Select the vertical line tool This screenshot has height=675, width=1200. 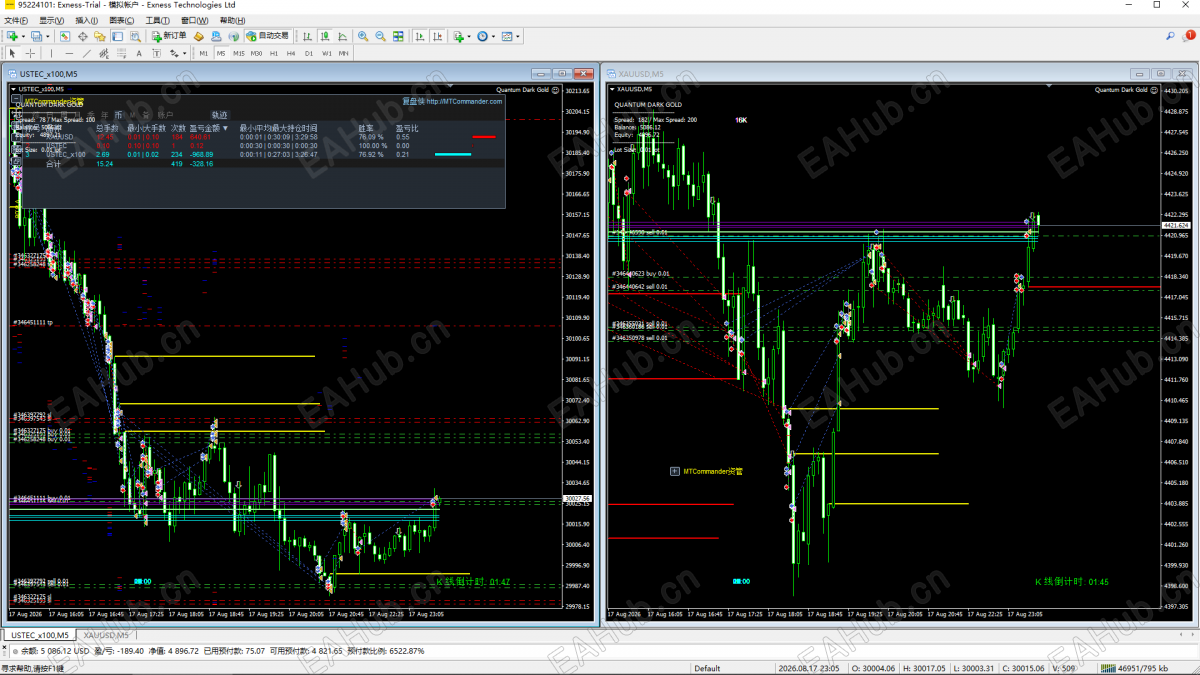pyautogui.click(x=51, y=53)
